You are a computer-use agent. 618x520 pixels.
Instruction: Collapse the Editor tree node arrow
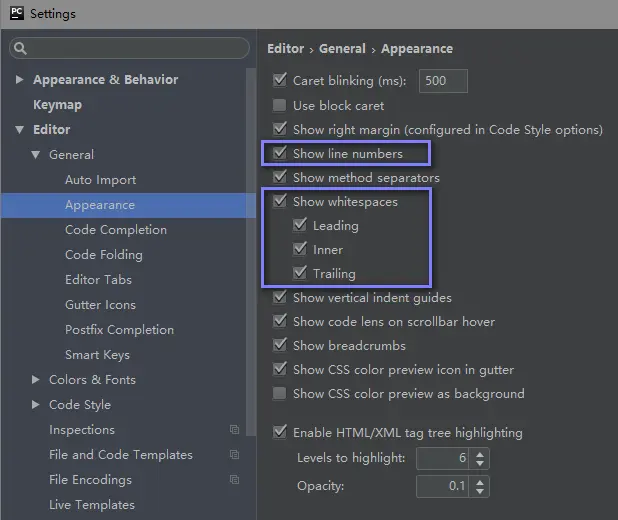coord(19,129)
